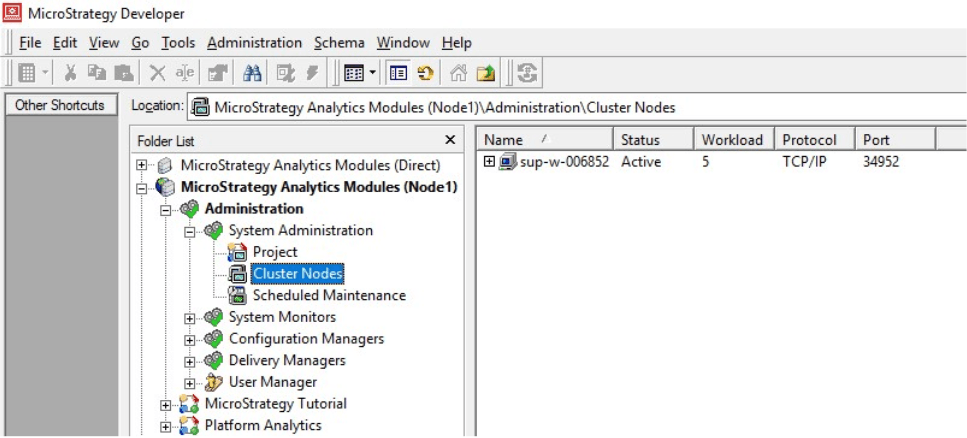Sort by the Protocol column header

[815, 139]
